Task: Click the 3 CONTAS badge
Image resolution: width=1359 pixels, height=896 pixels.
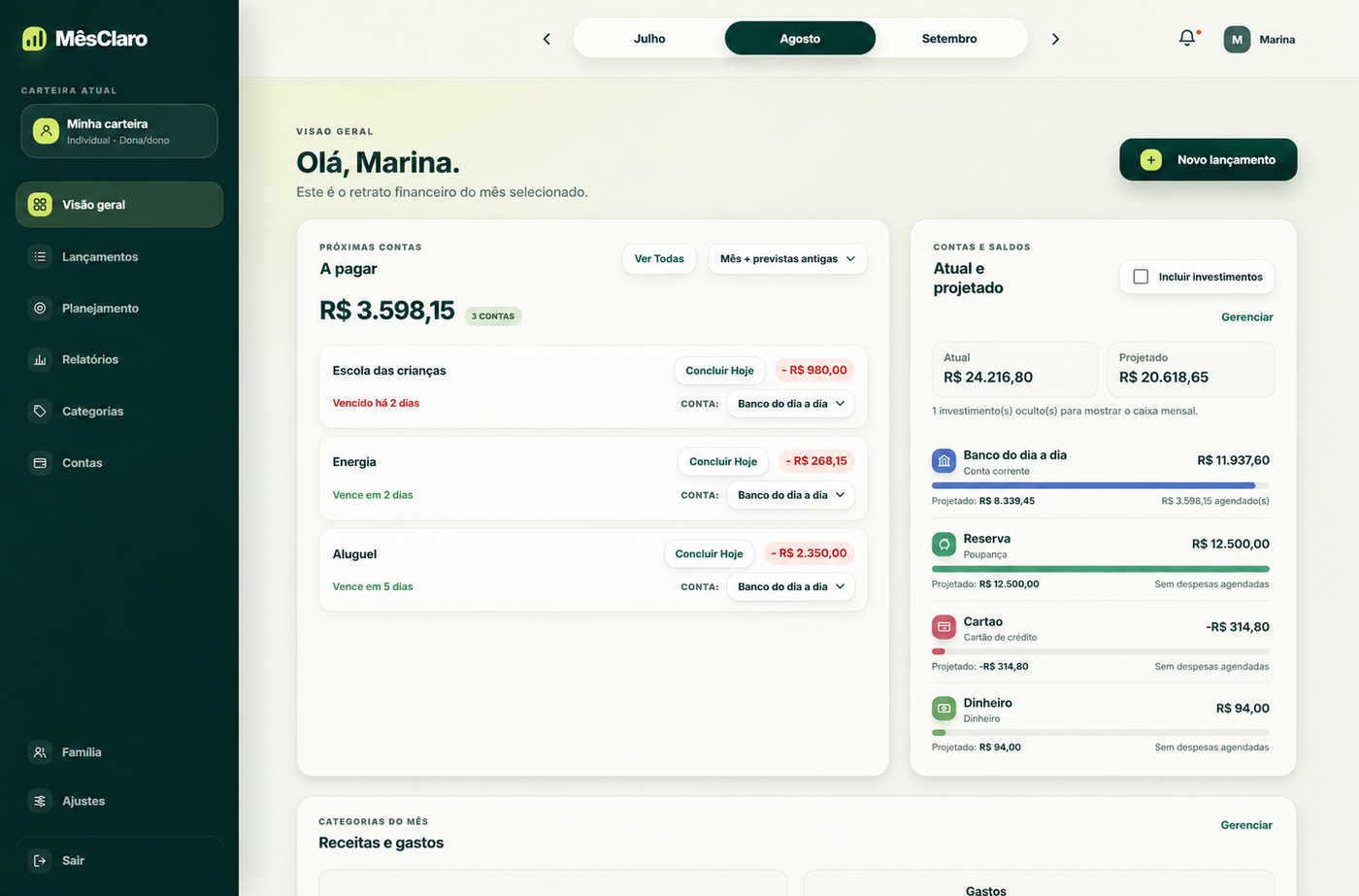Action: click(x=493, y=316)
